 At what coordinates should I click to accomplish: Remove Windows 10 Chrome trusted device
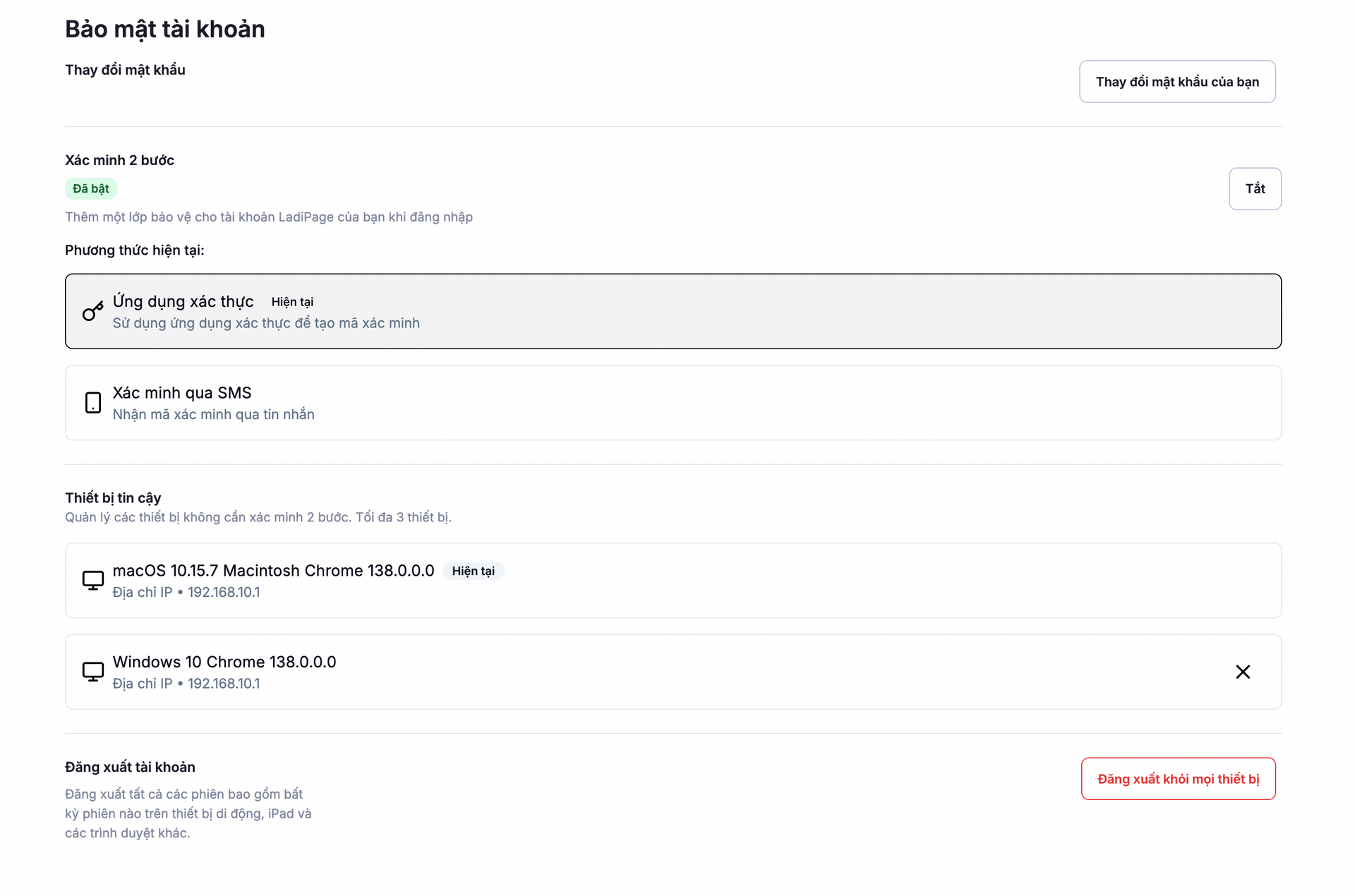point(1243,672)
